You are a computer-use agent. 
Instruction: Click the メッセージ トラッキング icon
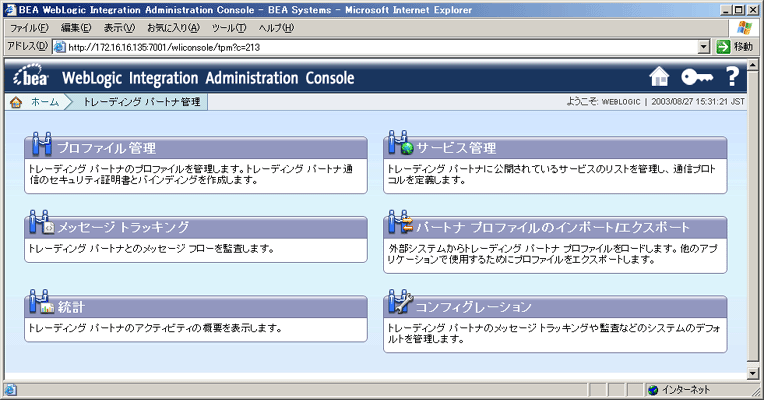coord(41,222)
